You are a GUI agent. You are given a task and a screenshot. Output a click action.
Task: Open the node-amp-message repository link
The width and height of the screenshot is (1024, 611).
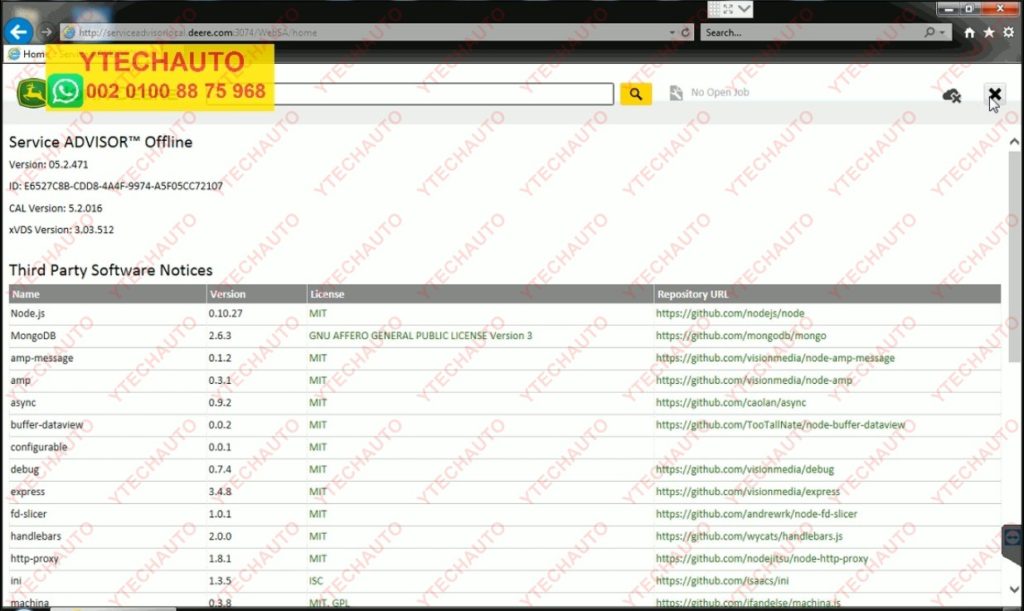[775, 358]
